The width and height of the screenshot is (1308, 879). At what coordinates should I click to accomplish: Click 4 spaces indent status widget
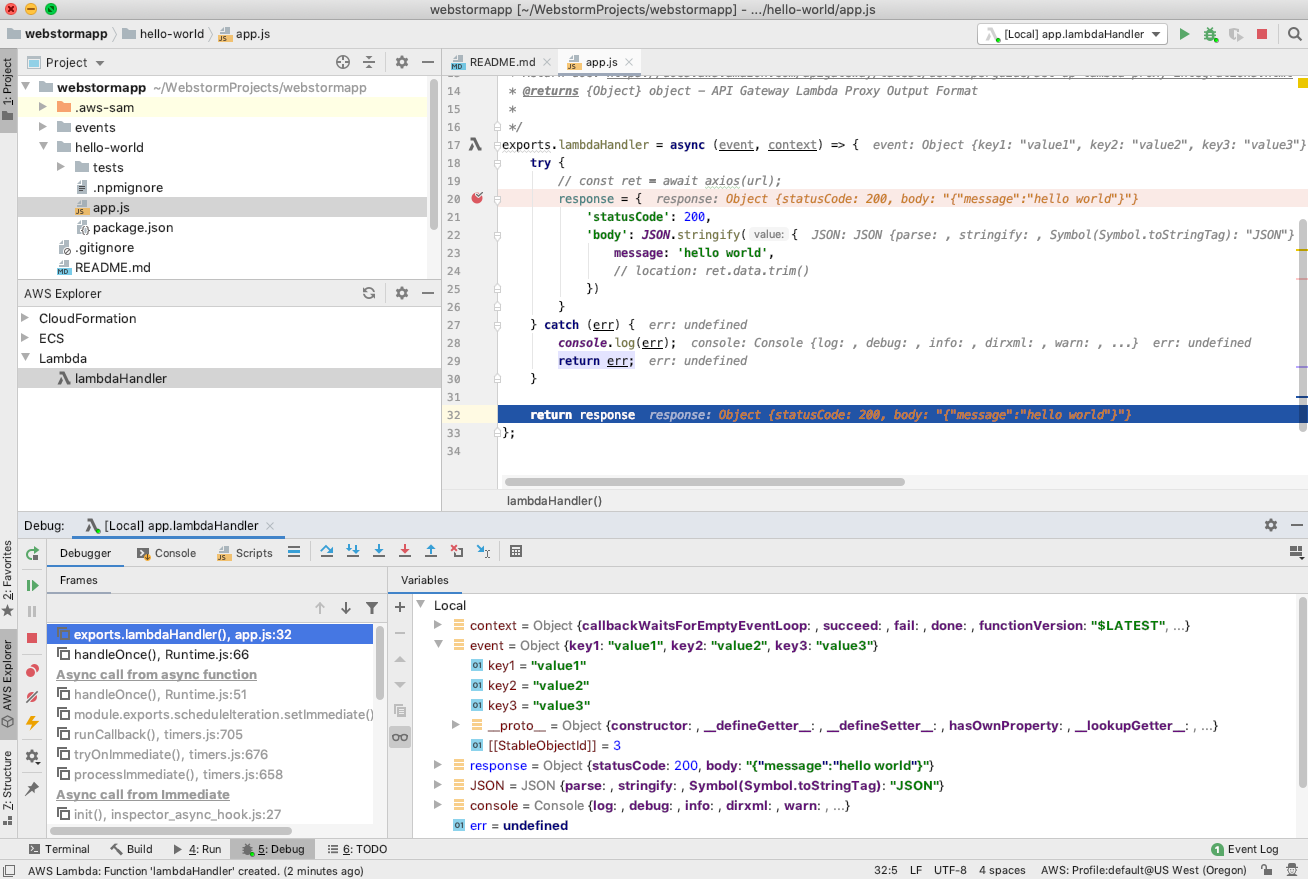tap(1002, 870)
